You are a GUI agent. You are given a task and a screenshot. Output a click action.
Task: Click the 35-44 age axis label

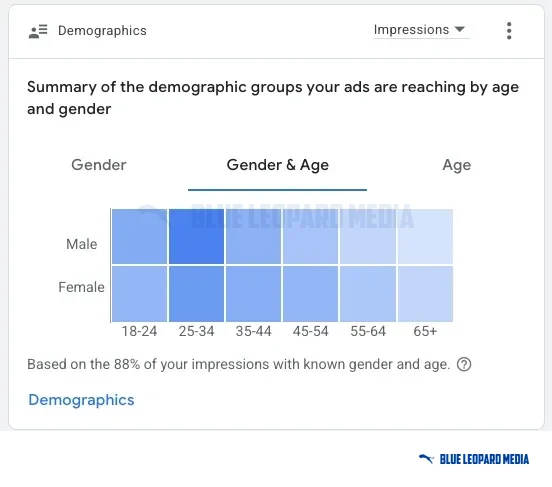coord(253,331)
